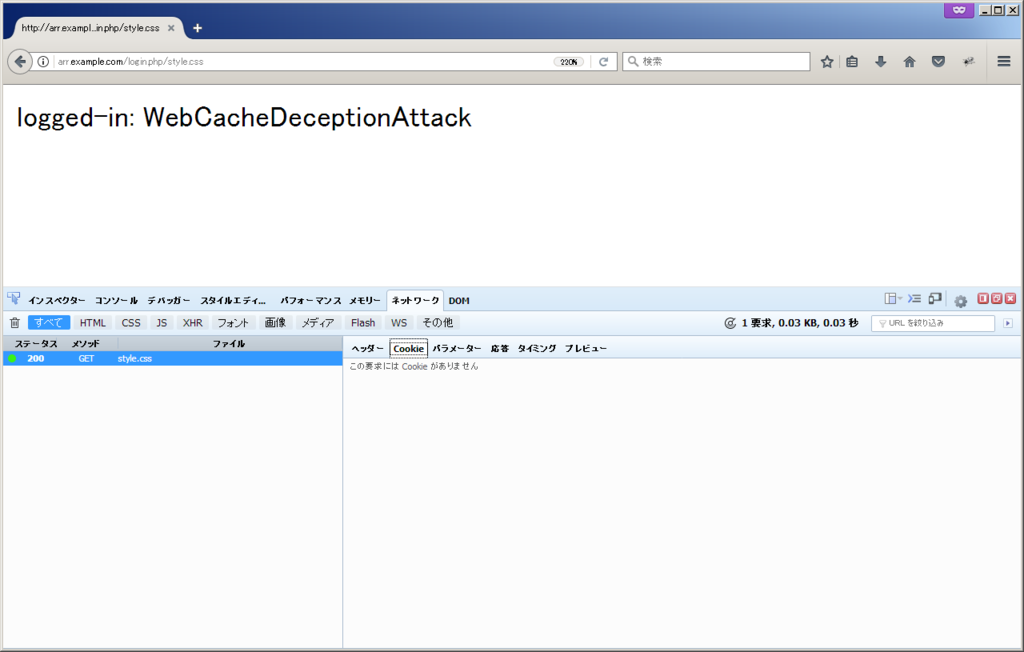Screen dimensions: 1024x652
Task: Open the devtools settings gear
Action: (x=960, y=300)
